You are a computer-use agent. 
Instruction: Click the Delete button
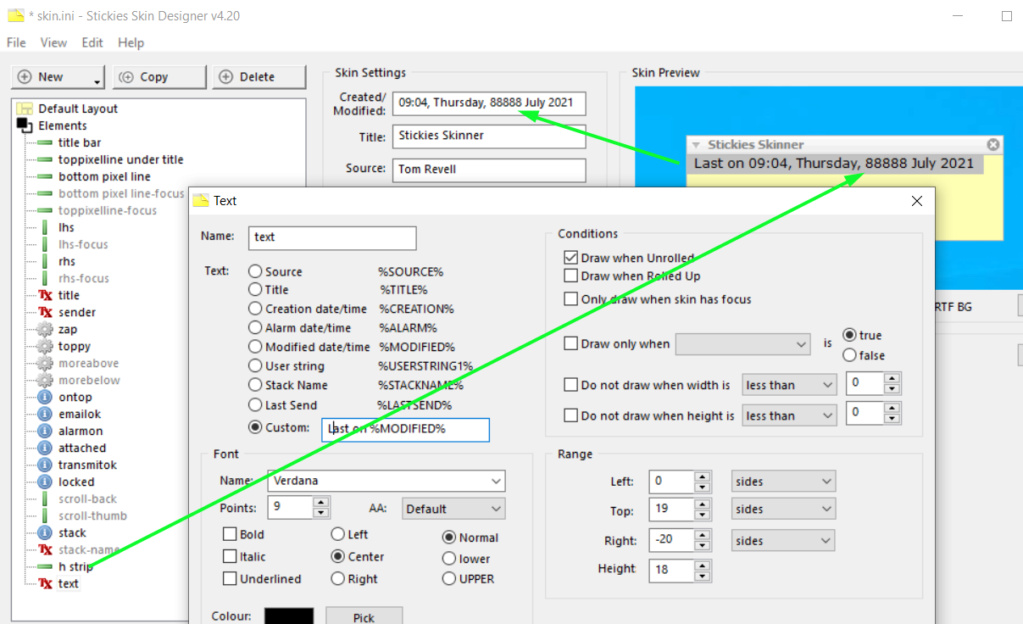(x=259, y=77)
